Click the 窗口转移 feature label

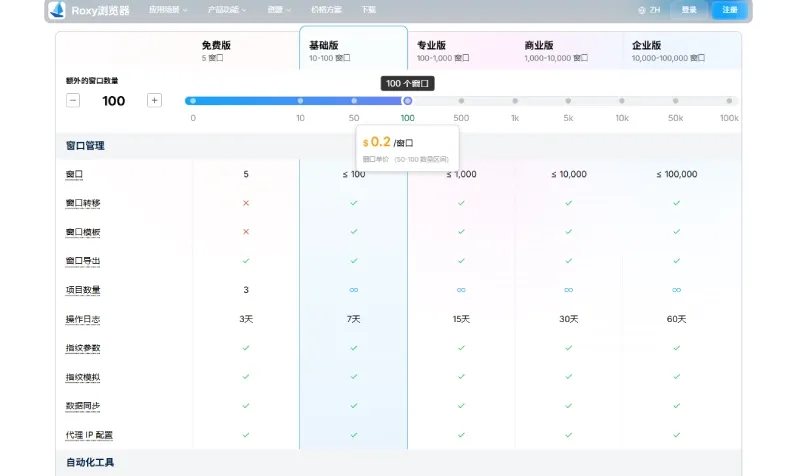click(x=83, y=203)
